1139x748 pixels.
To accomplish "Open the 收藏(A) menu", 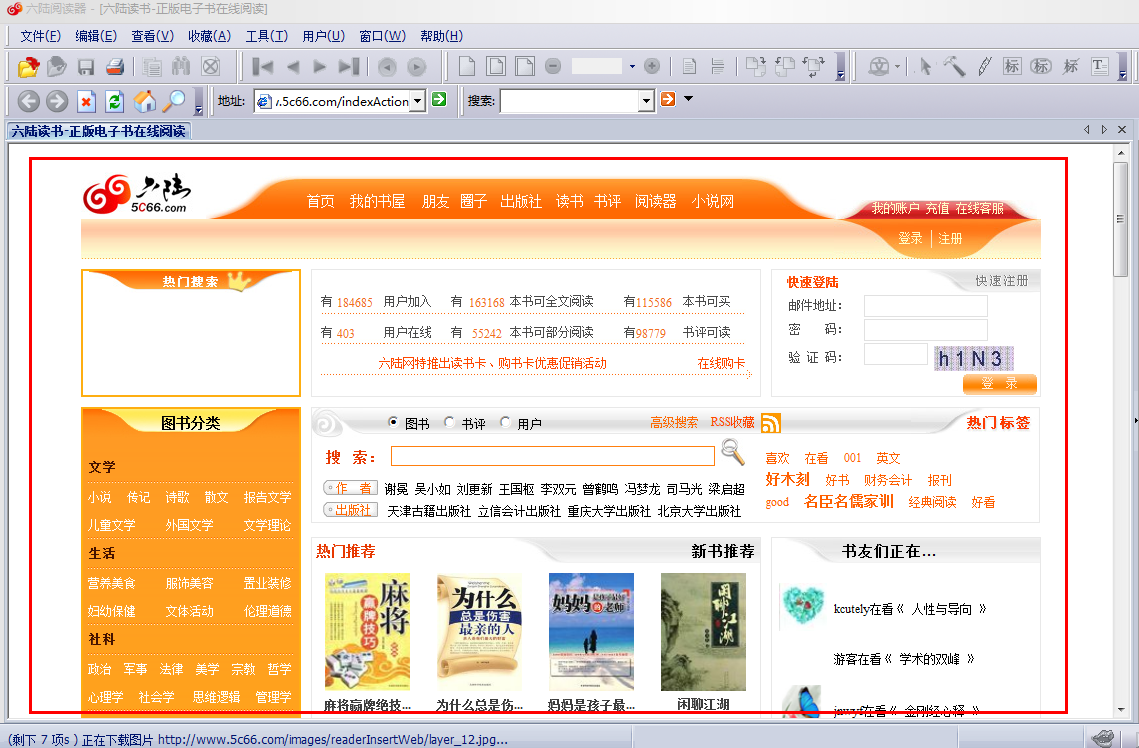I will tap(209, 36).
